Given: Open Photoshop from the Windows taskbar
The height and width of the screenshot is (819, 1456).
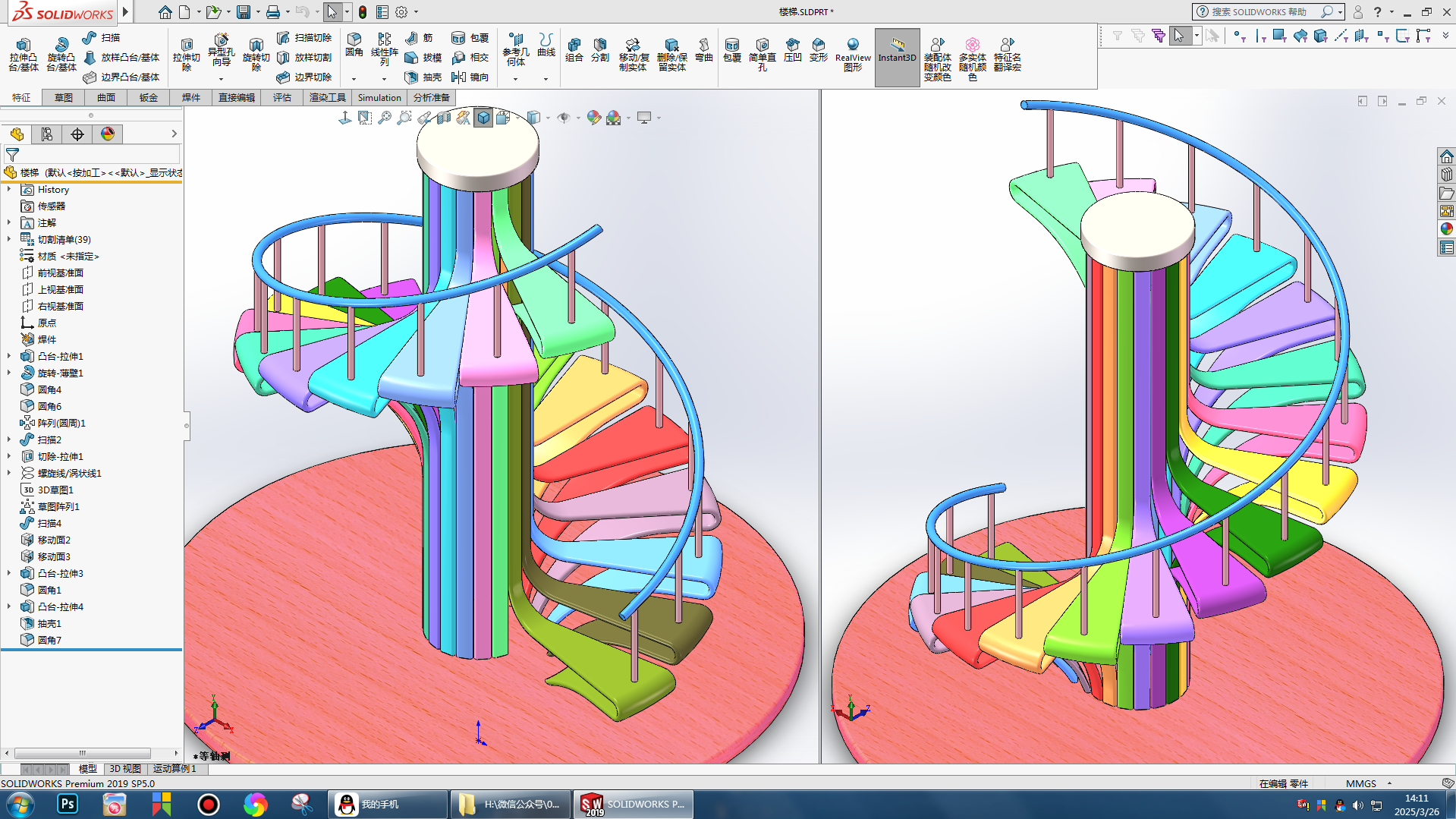Looking at the screenshot, I should (x=68, y=804).
